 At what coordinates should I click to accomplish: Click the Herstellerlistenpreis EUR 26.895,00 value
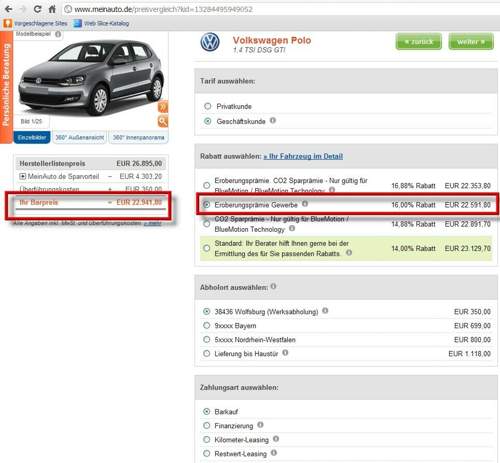coord(139,164)
